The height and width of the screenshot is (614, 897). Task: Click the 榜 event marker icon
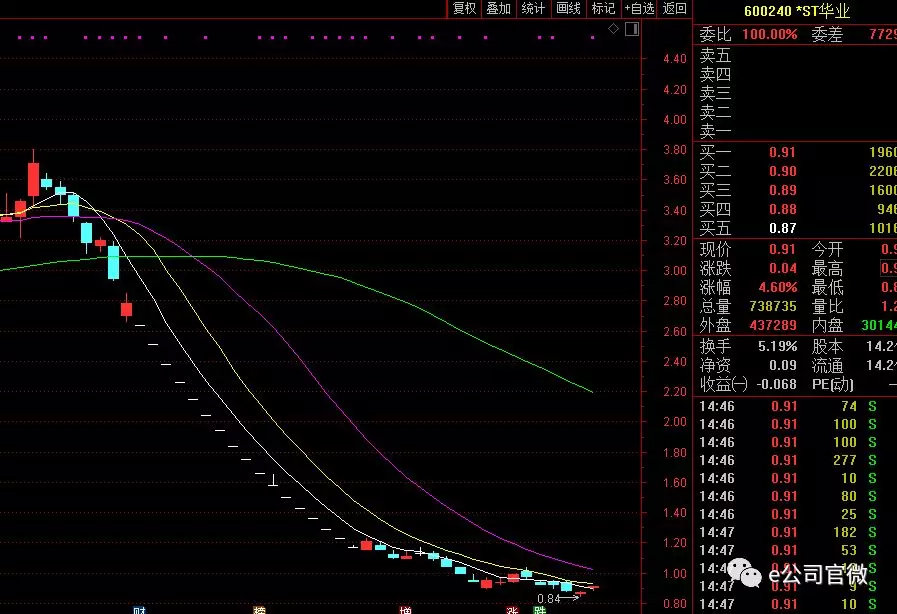tap(260, 610)
